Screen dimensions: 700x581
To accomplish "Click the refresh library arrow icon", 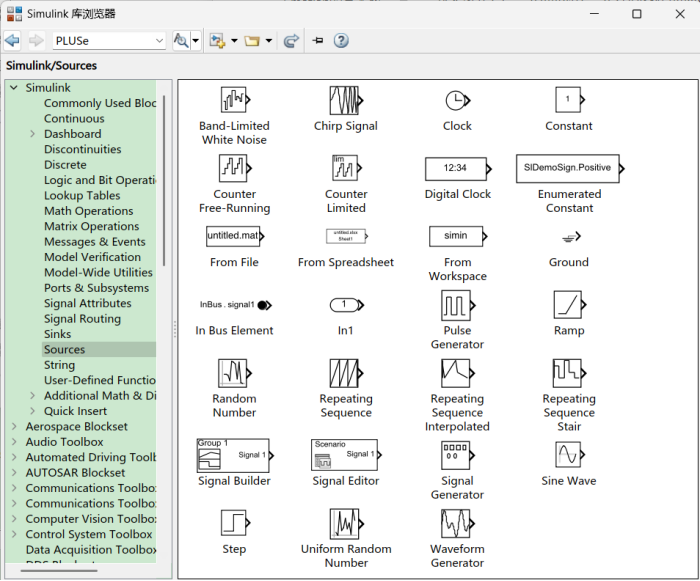I will pos(291,41).
